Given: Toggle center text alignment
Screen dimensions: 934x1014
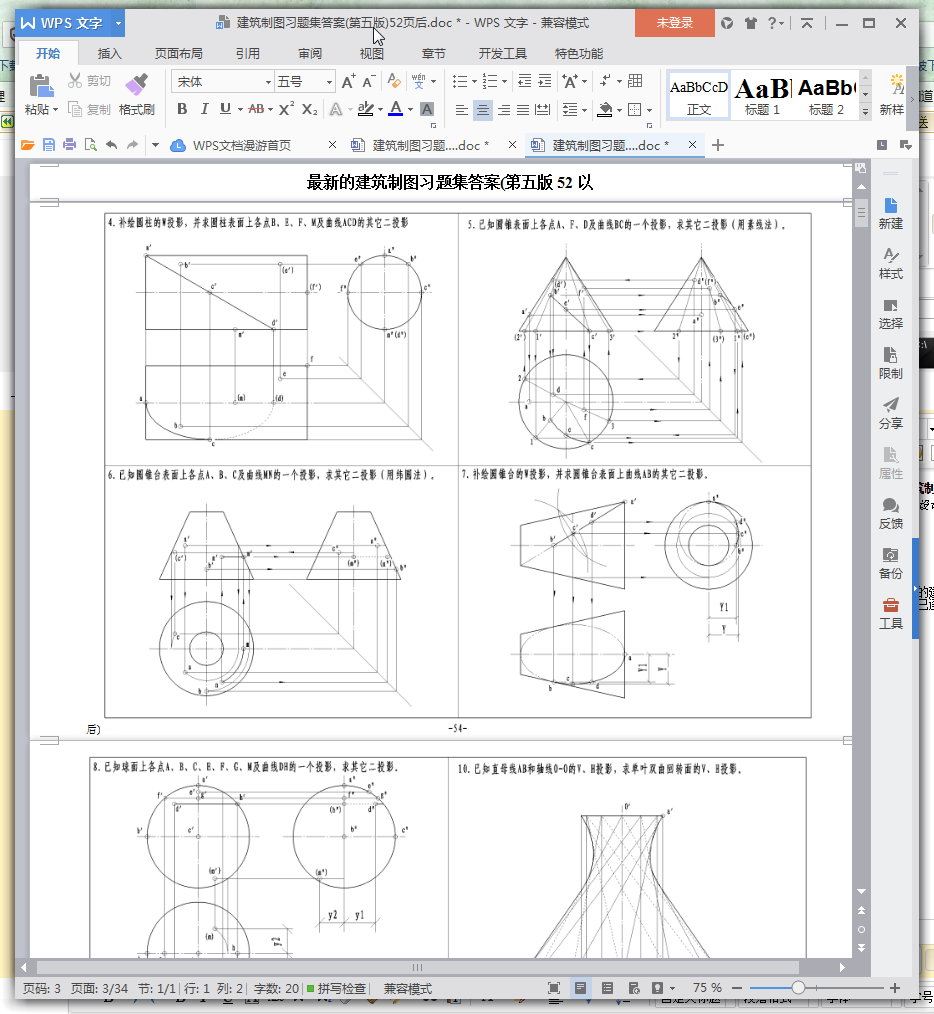Looking at the screenshot, I should tap(483, 110).
